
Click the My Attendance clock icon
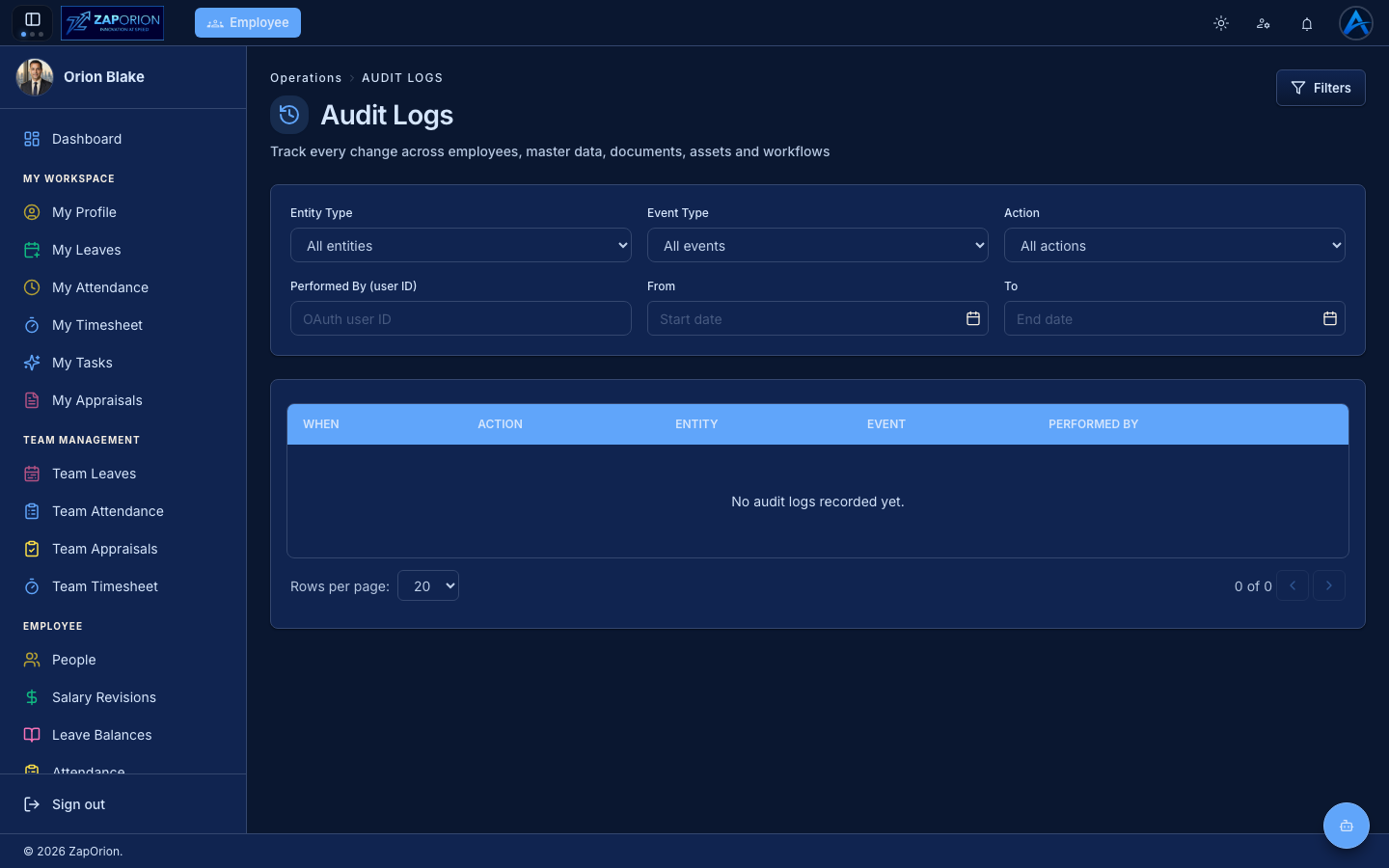(32, 287)
